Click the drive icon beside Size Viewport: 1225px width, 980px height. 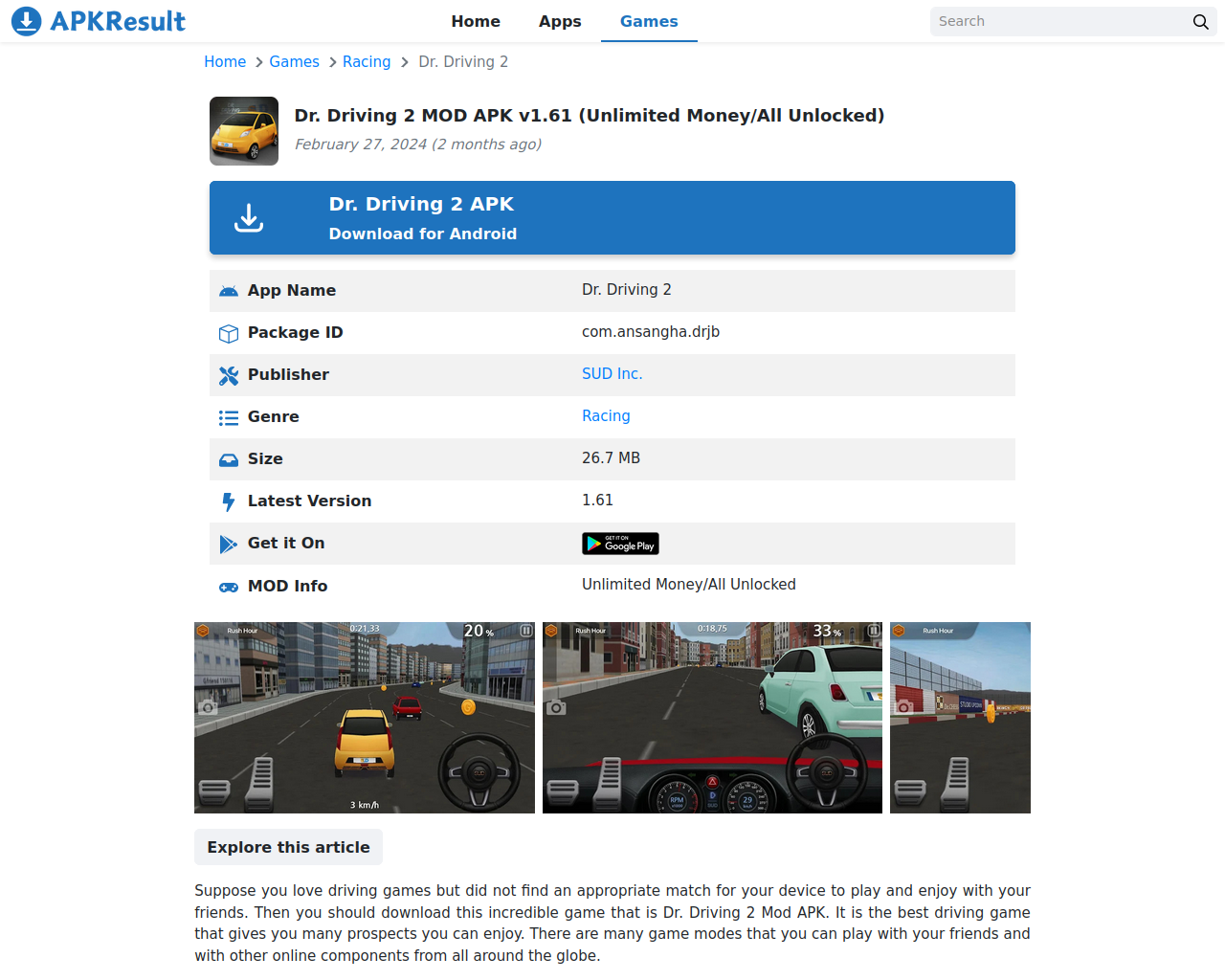[x=229, y=459]
